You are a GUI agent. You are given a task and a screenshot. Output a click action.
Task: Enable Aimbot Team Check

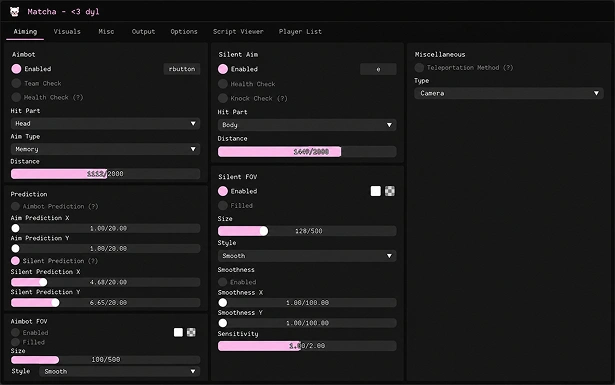tap(16, 84)
